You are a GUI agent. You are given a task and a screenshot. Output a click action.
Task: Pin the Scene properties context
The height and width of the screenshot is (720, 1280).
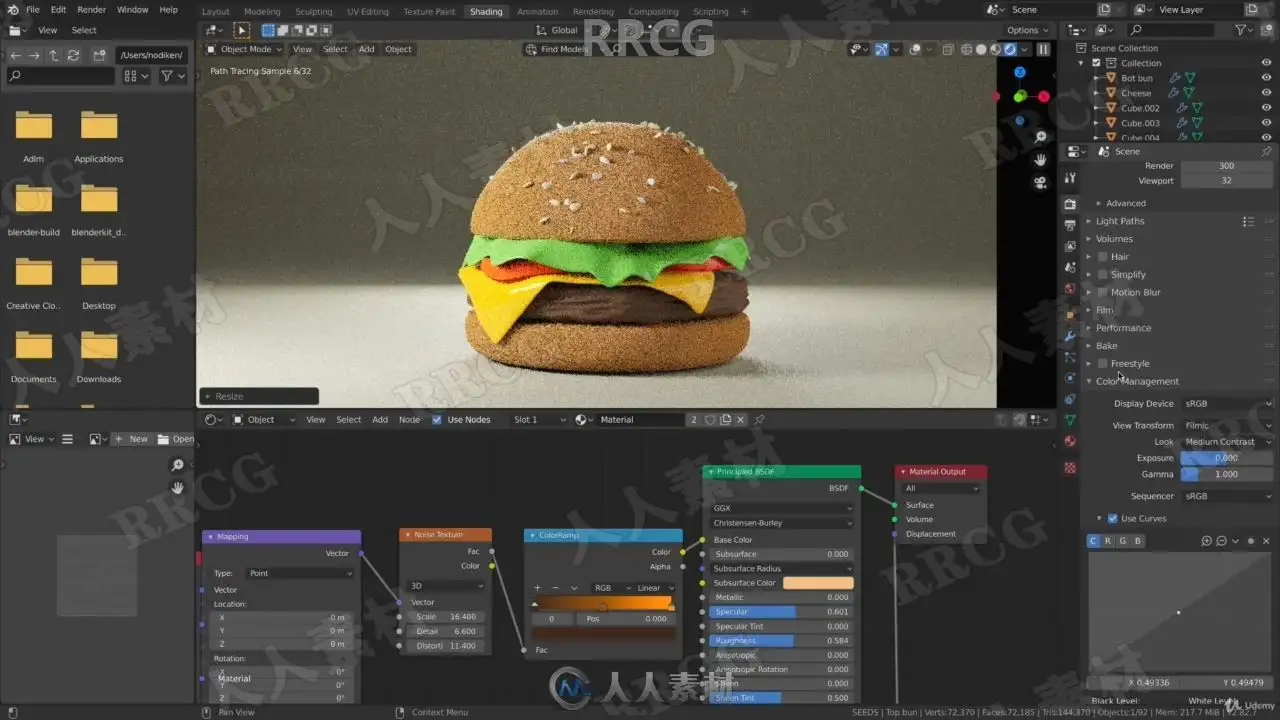(x=1267, y=151)
